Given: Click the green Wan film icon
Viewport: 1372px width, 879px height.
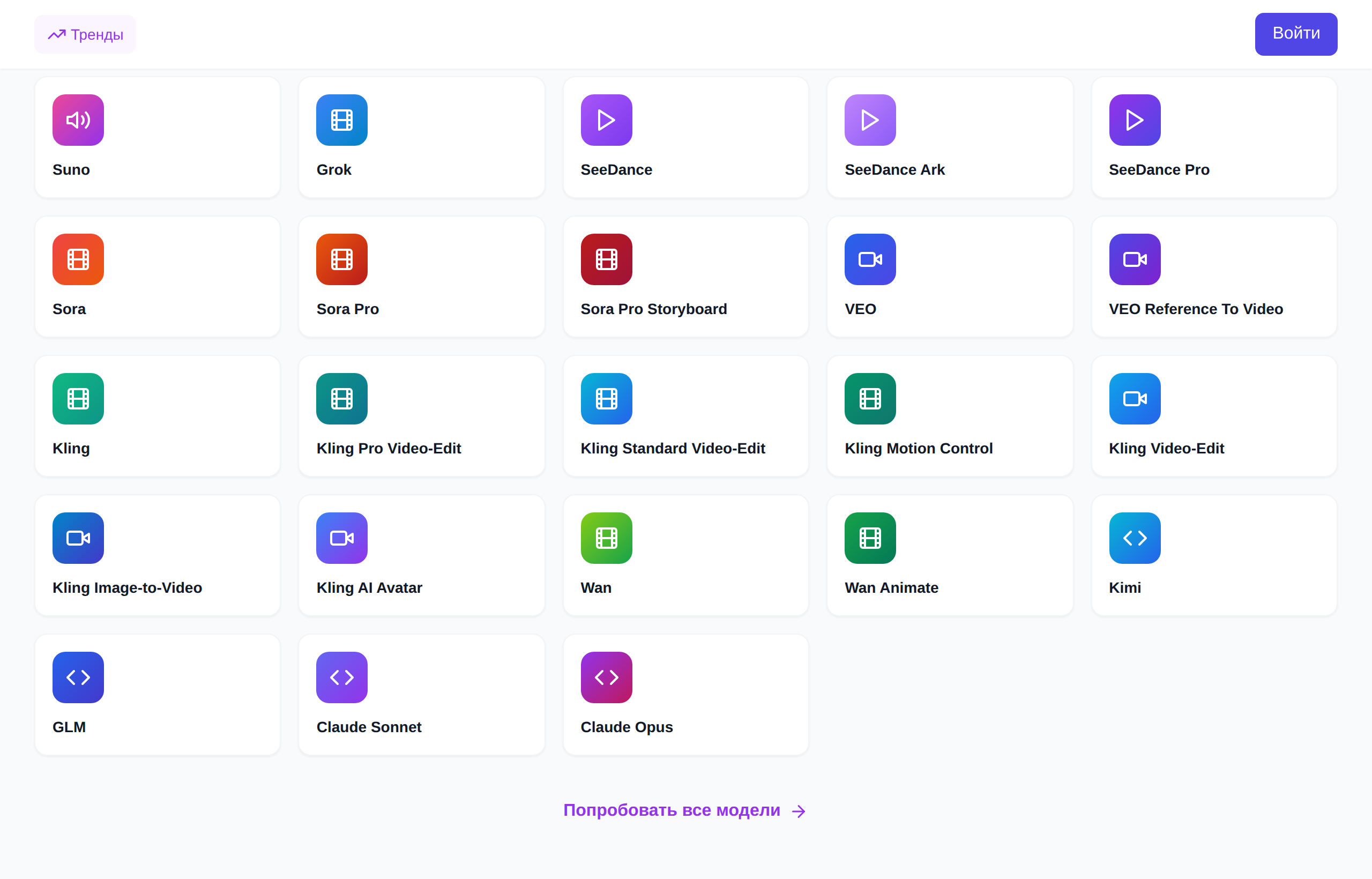Looking at the screenshot, I should [606, 538].
